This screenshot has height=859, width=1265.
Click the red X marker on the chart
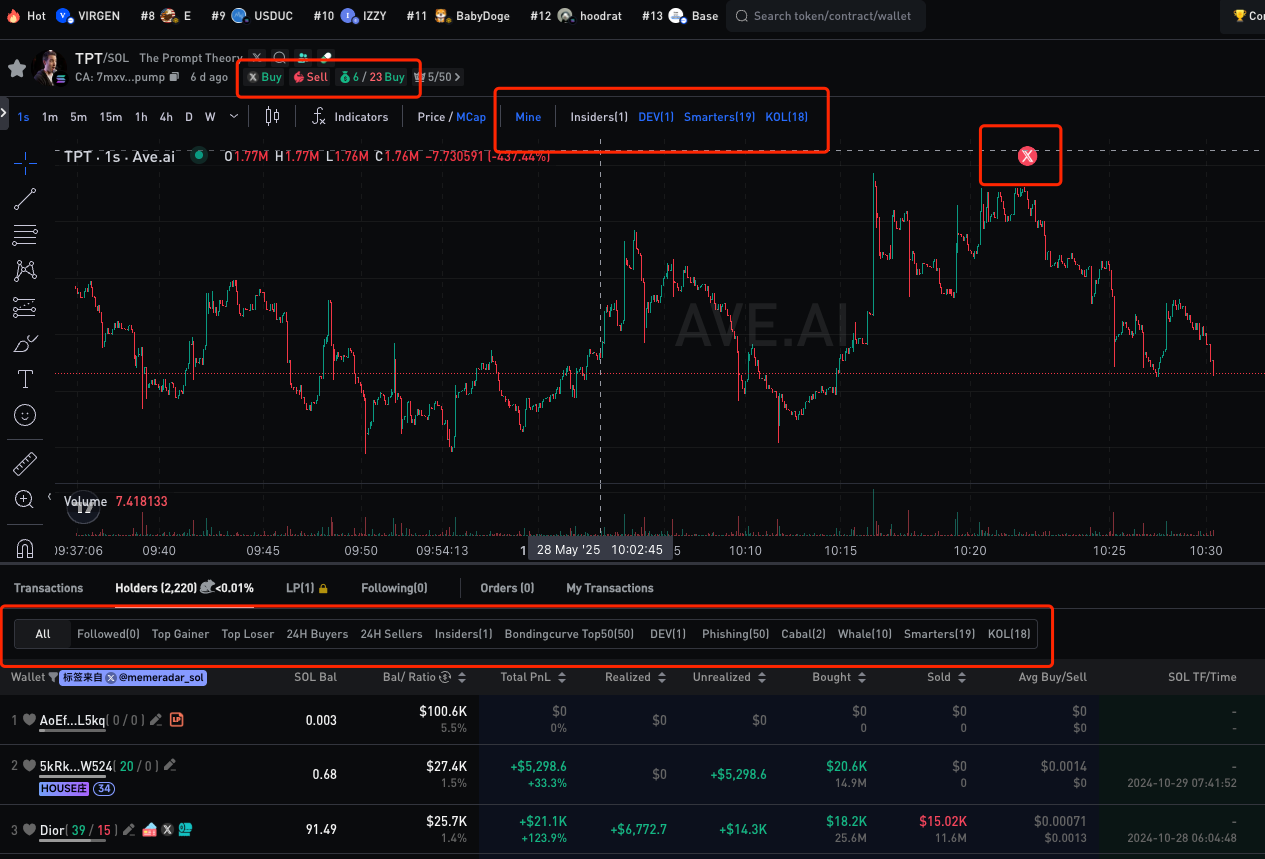pos(1027,155)
